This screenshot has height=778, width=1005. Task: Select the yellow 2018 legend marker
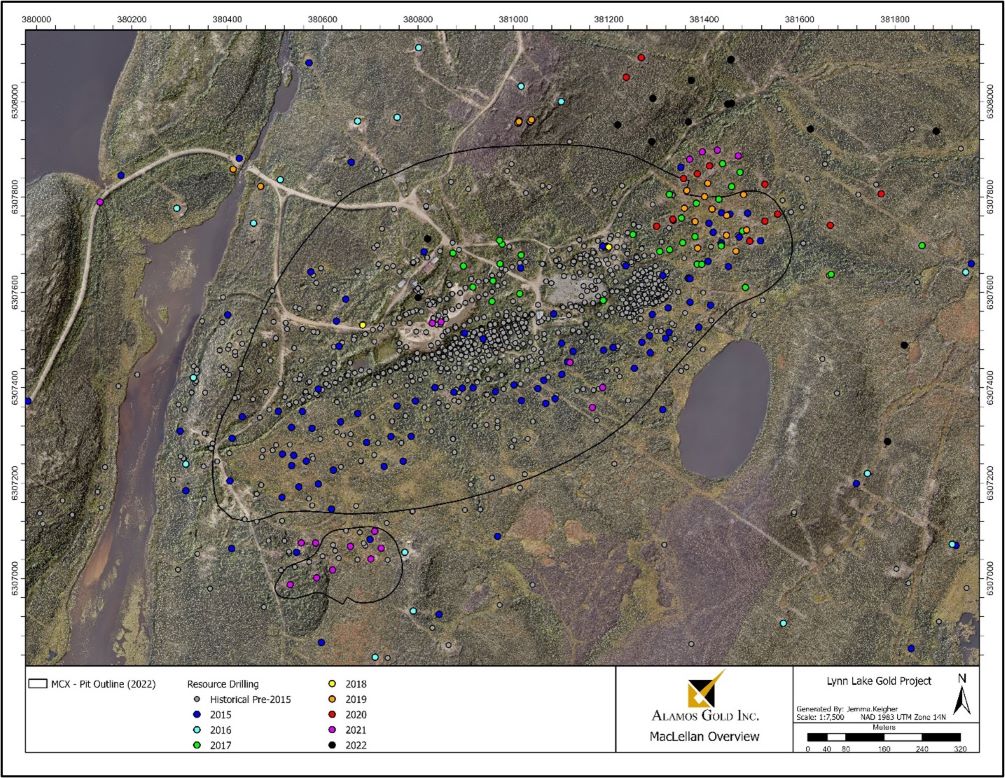tap(334, 684)
